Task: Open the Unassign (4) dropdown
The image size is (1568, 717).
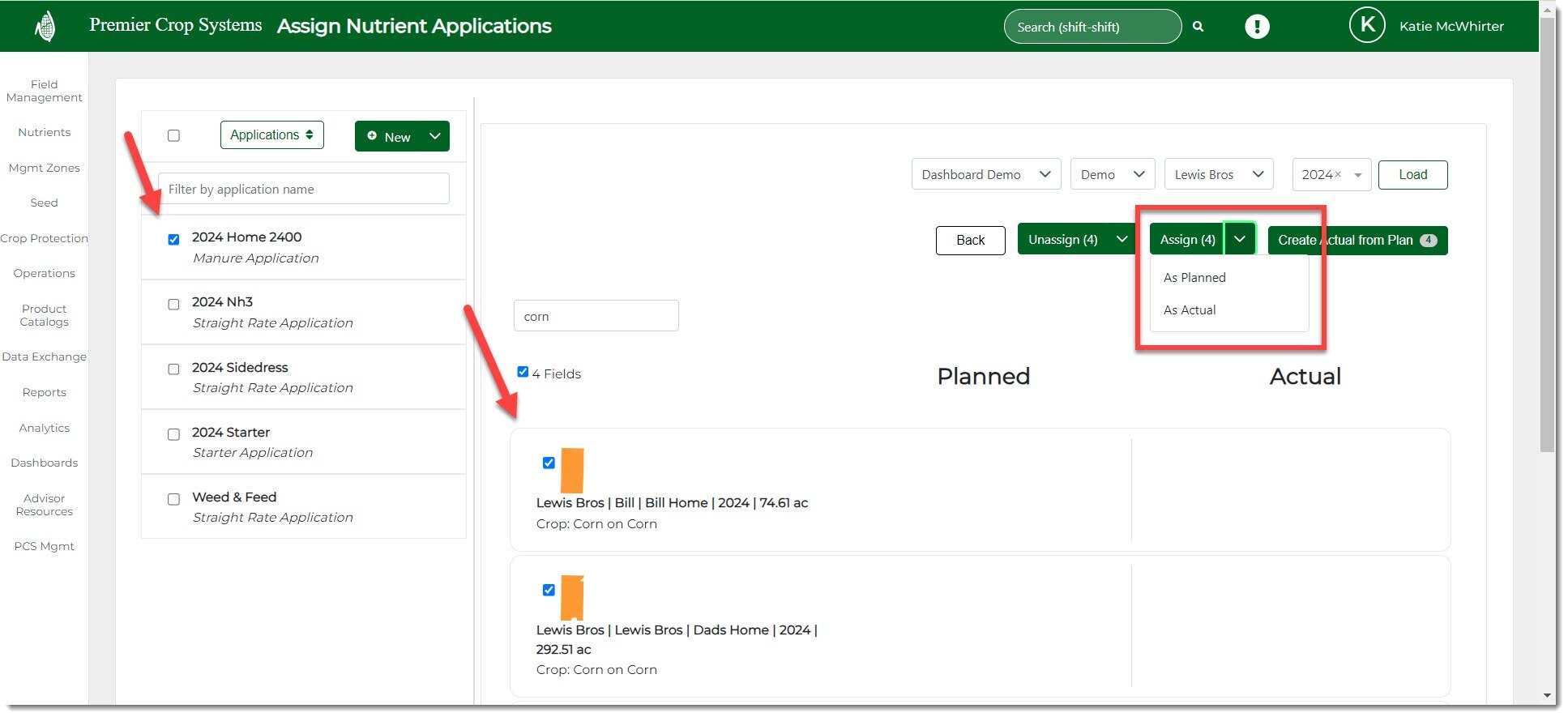Action: click(x=1122, y=240)
